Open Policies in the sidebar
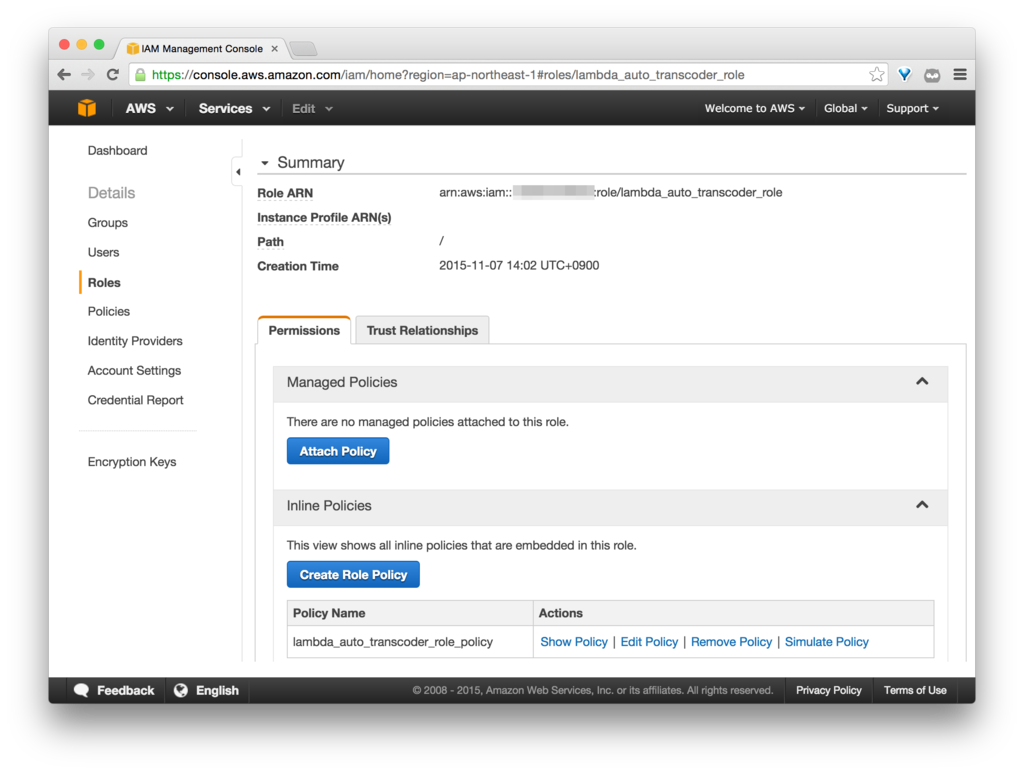 108,311
